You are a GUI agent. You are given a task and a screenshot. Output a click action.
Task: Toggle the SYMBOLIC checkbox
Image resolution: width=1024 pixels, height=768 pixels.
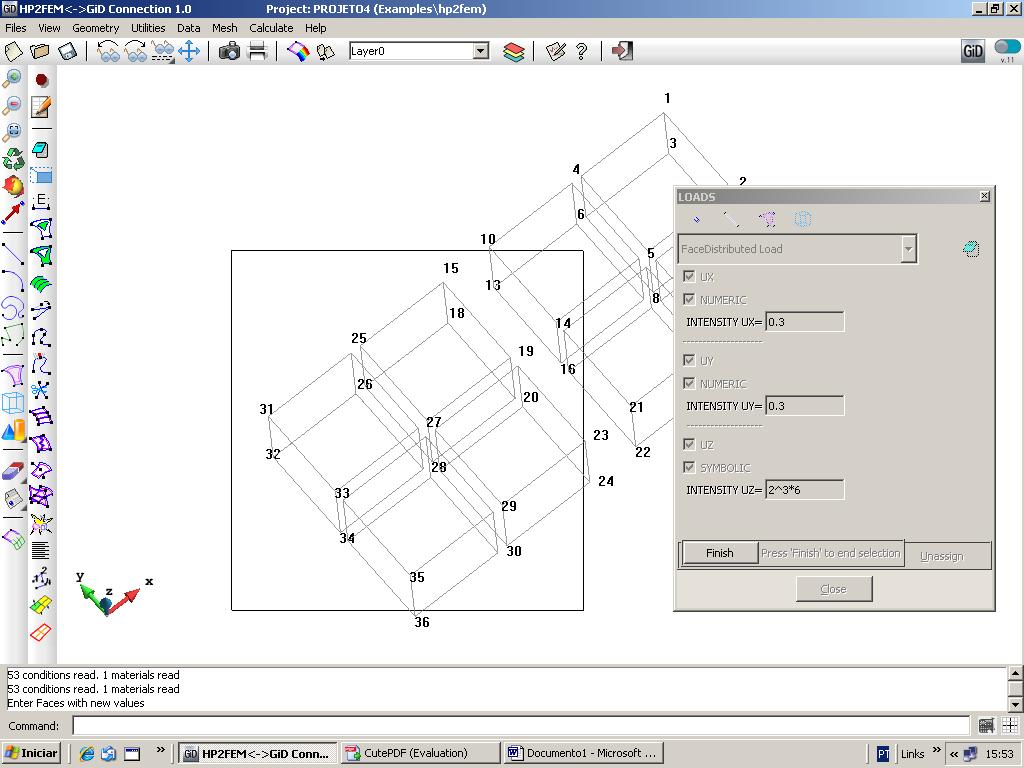pyautogui.click(x=688, y=467)
